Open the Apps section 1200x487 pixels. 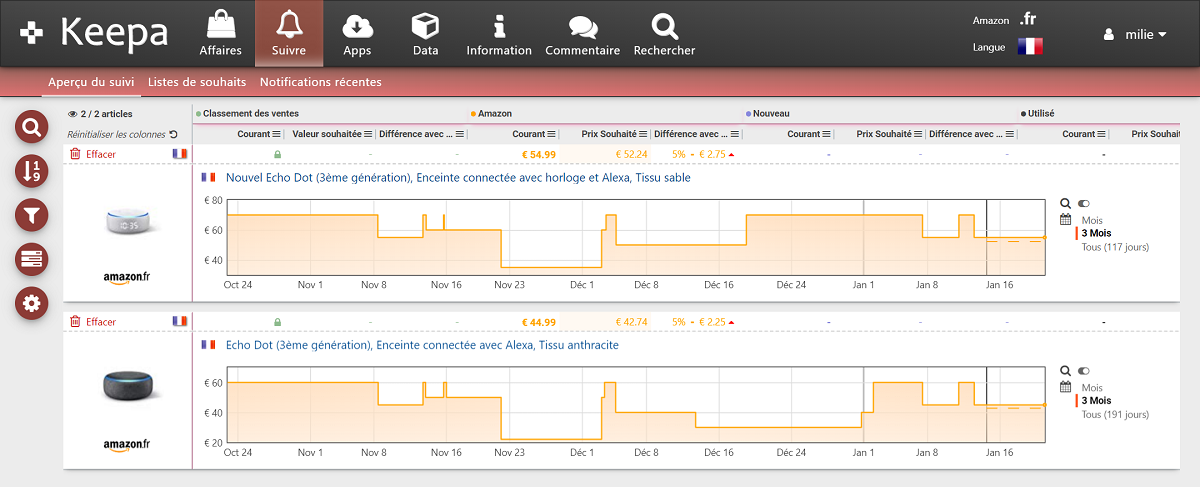(x=357, y=34)
